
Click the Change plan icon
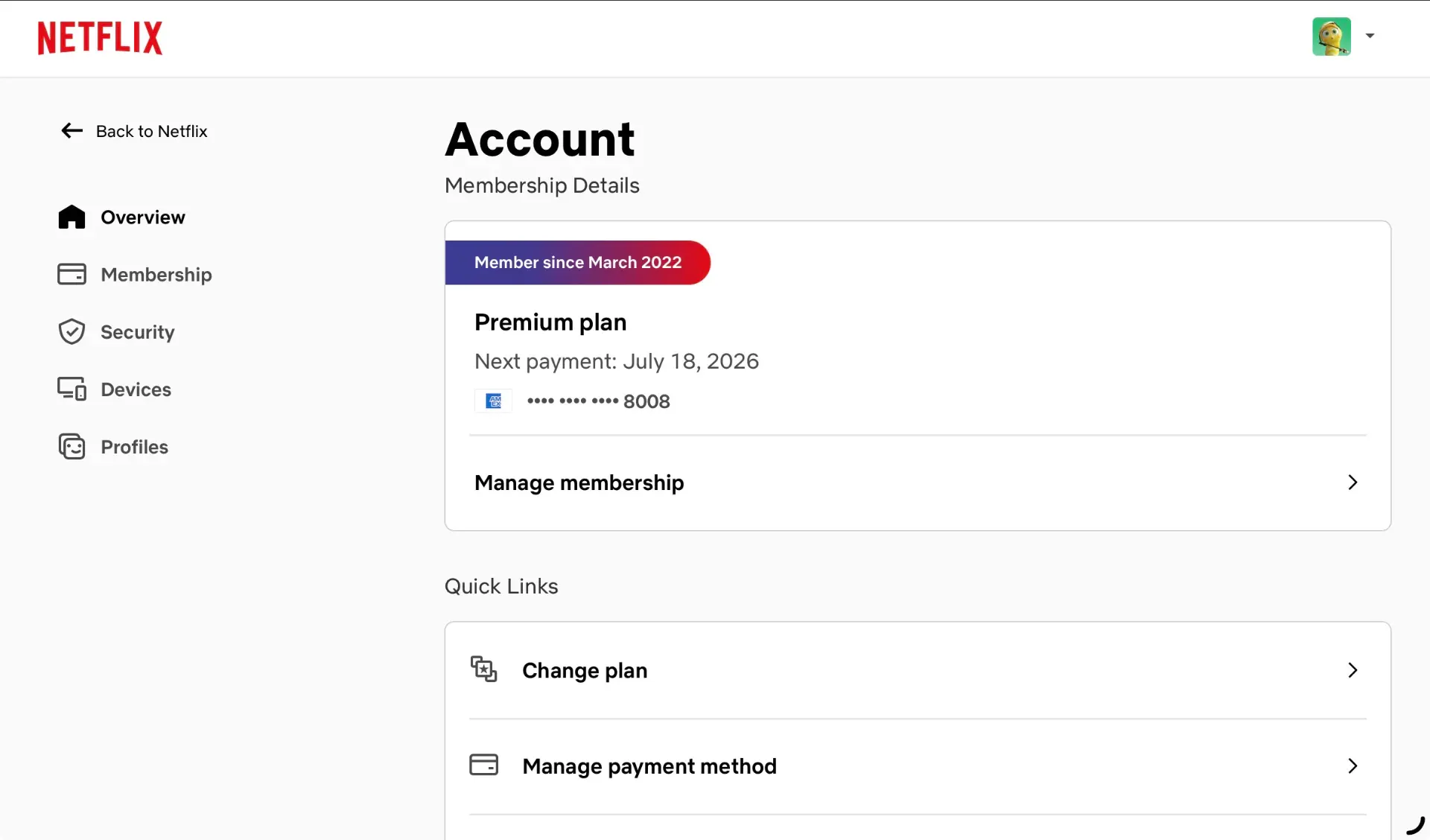(483, 669)
